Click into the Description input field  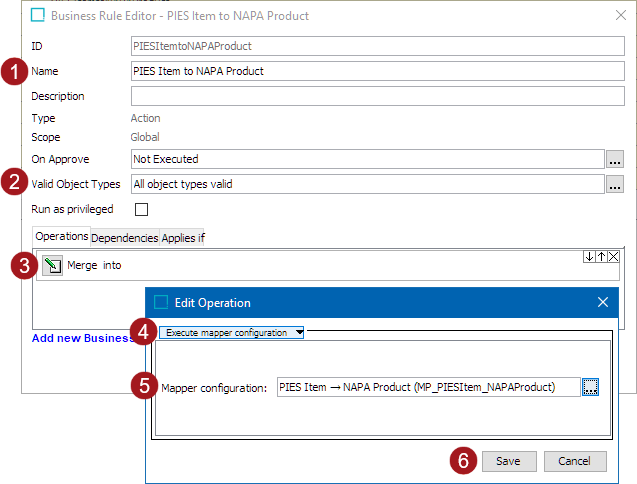coord(377,96)
